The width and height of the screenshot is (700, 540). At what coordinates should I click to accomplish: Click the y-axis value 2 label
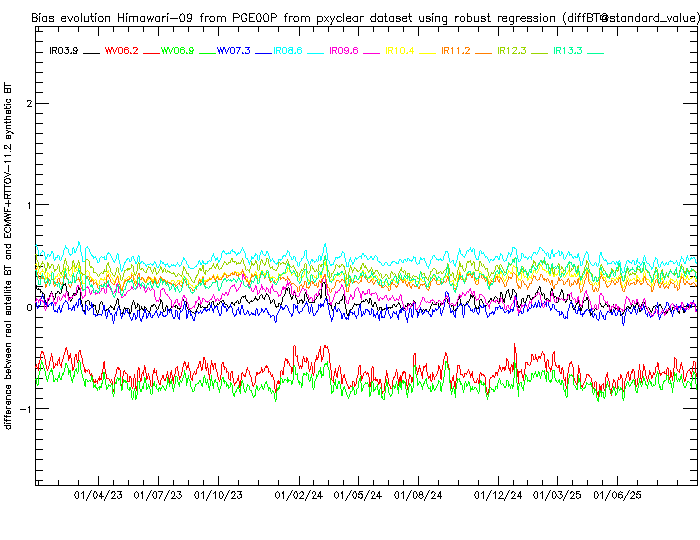(x=30, y=104)
